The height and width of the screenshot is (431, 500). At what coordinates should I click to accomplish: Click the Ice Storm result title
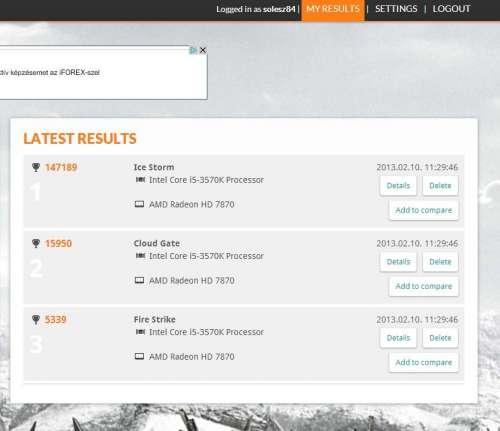[x=154, y=167]
